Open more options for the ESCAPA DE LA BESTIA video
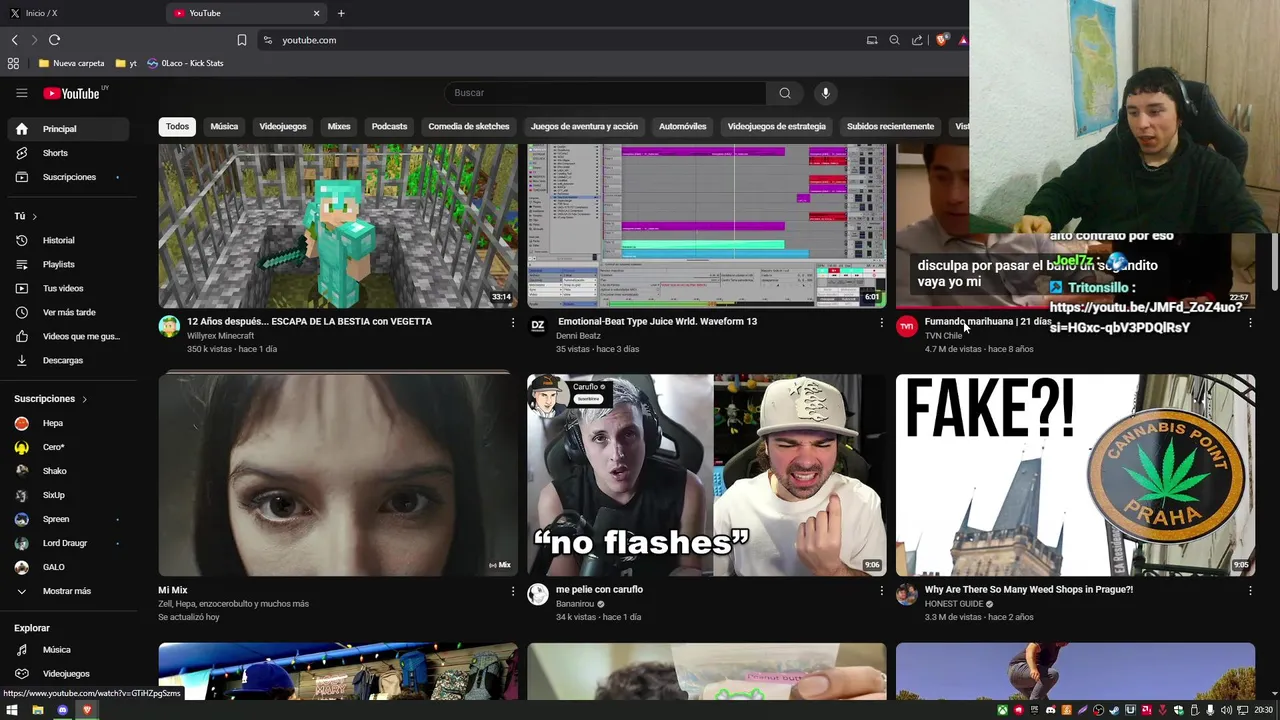 coord(513,323)
